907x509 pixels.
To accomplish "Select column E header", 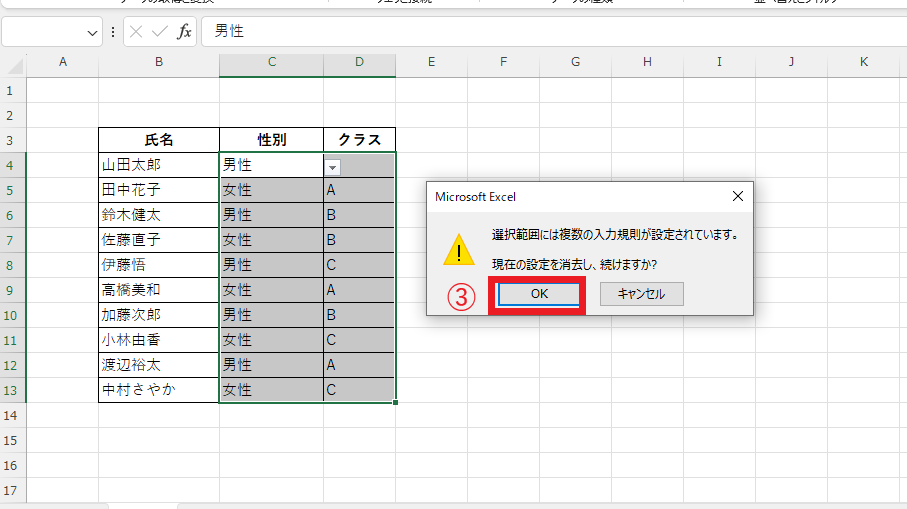I will tap(432, 62).
